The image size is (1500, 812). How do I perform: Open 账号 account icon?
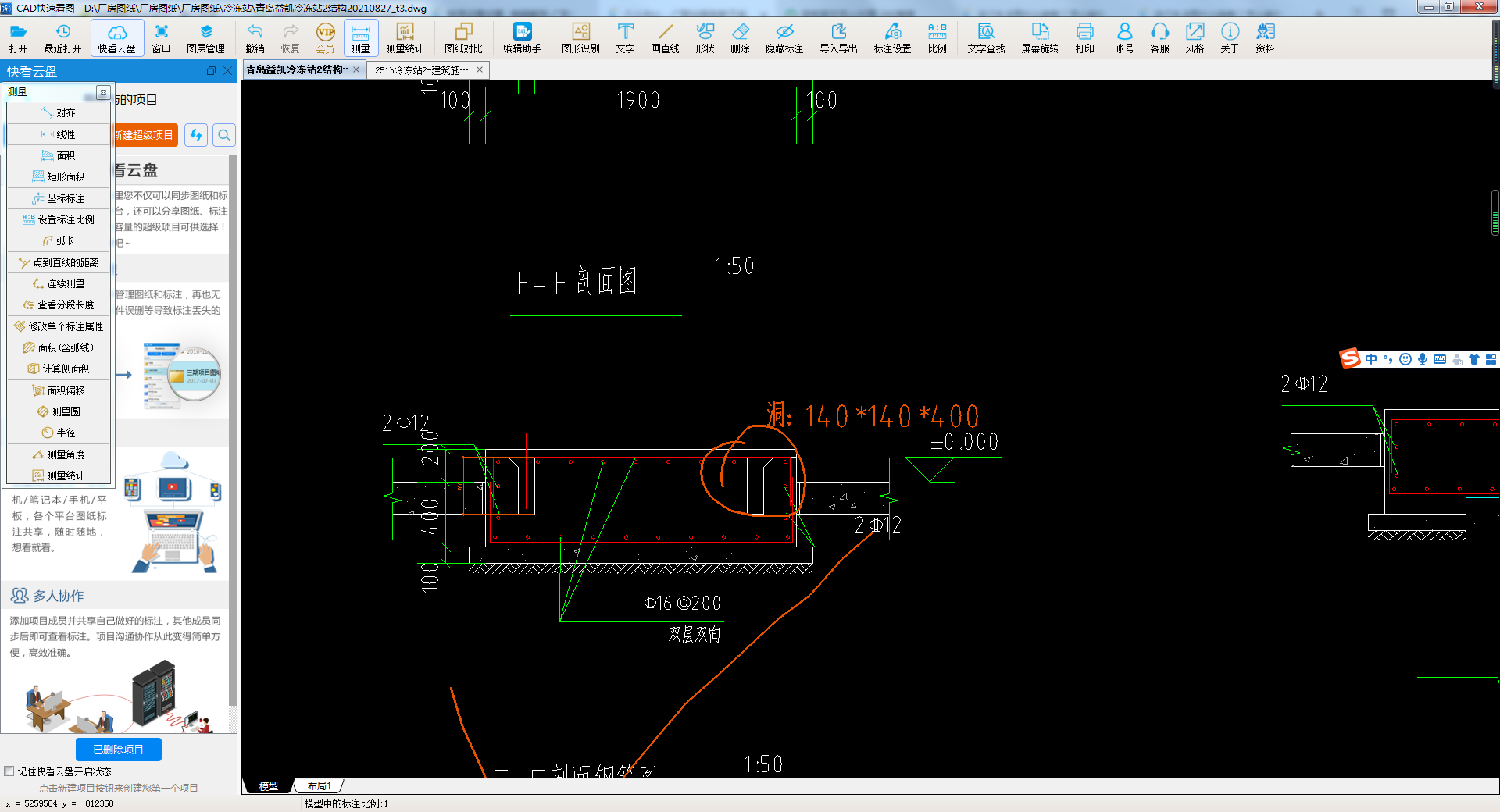1124,37
